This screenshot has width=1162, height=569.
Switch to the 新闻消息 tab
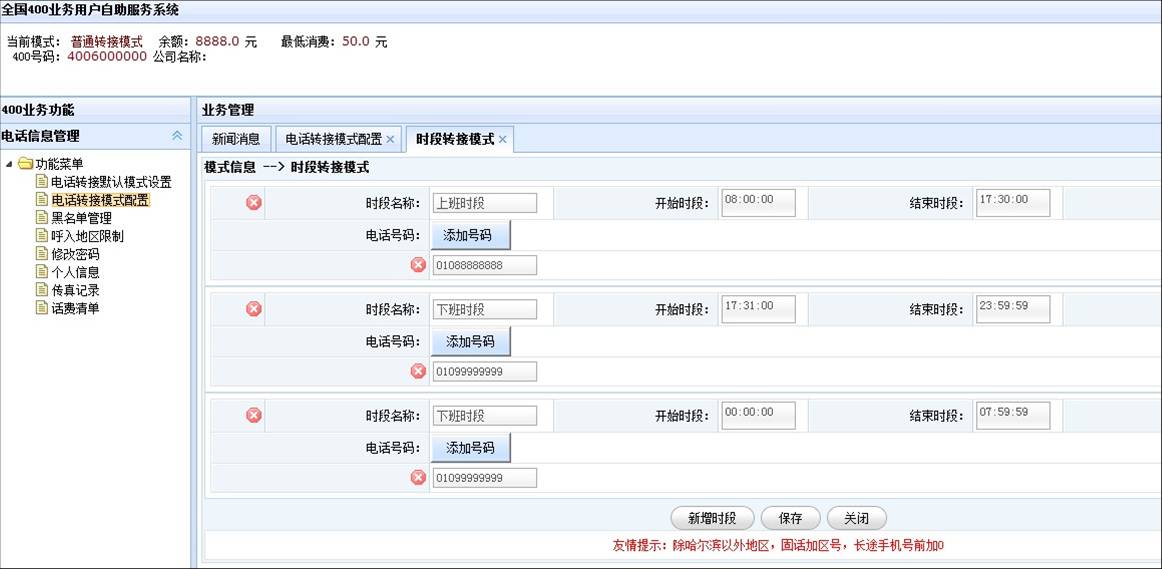236,139
